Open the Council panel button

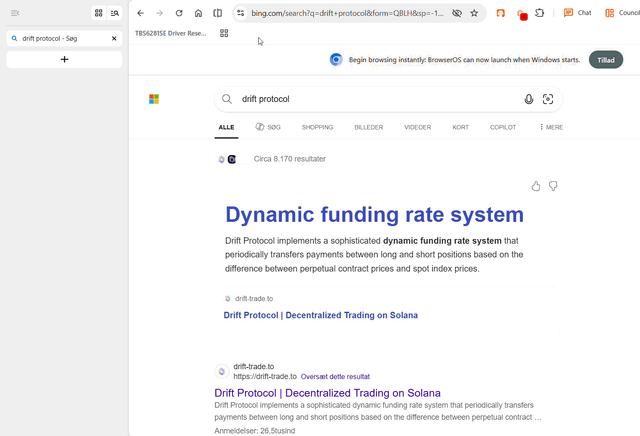pyautogui.click(x=622, y=13)
